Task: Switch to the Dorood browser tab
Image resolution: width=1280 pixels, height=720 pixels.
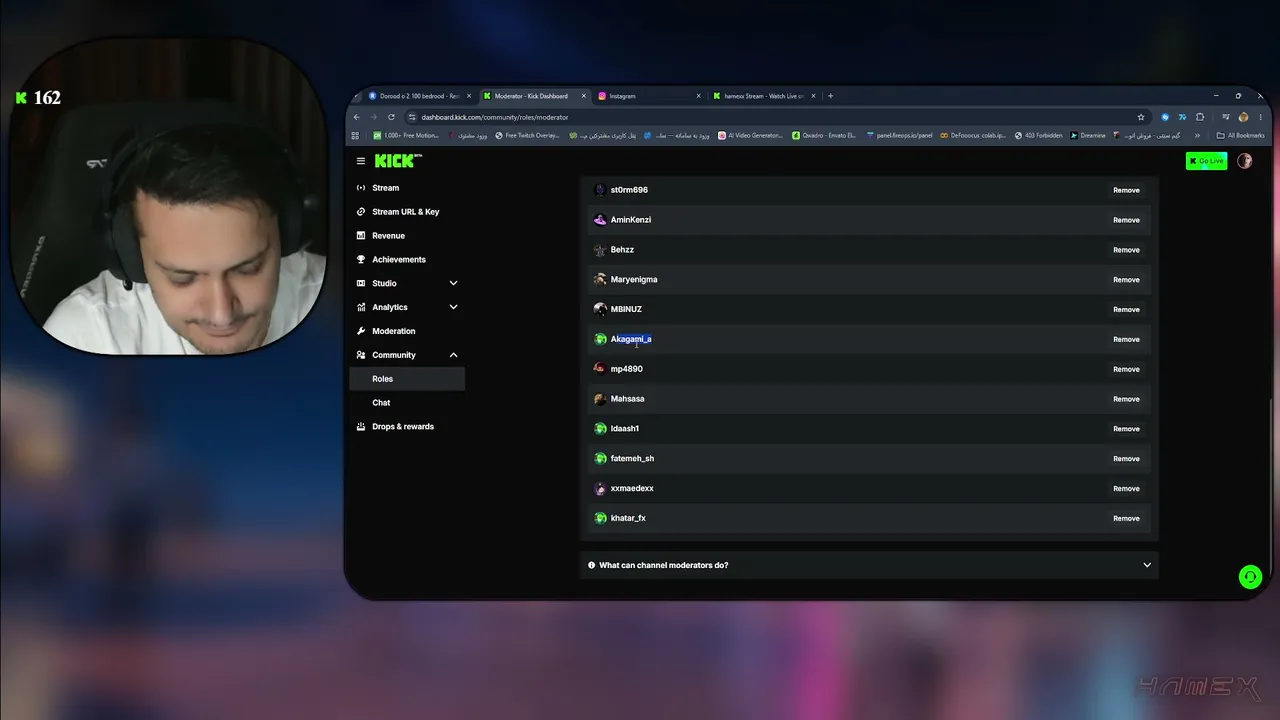Action: pyautogui.click(x=420, y=96)
